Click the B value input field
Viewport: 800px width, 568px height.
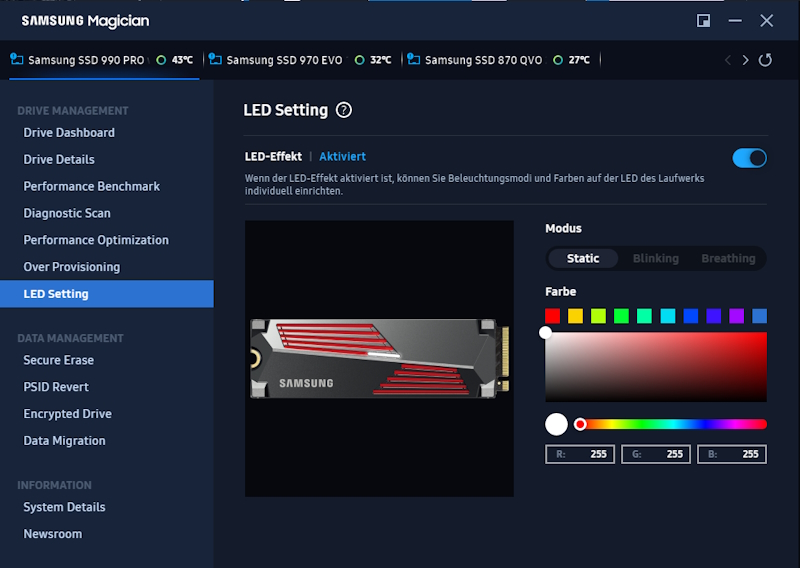point(732,454)
